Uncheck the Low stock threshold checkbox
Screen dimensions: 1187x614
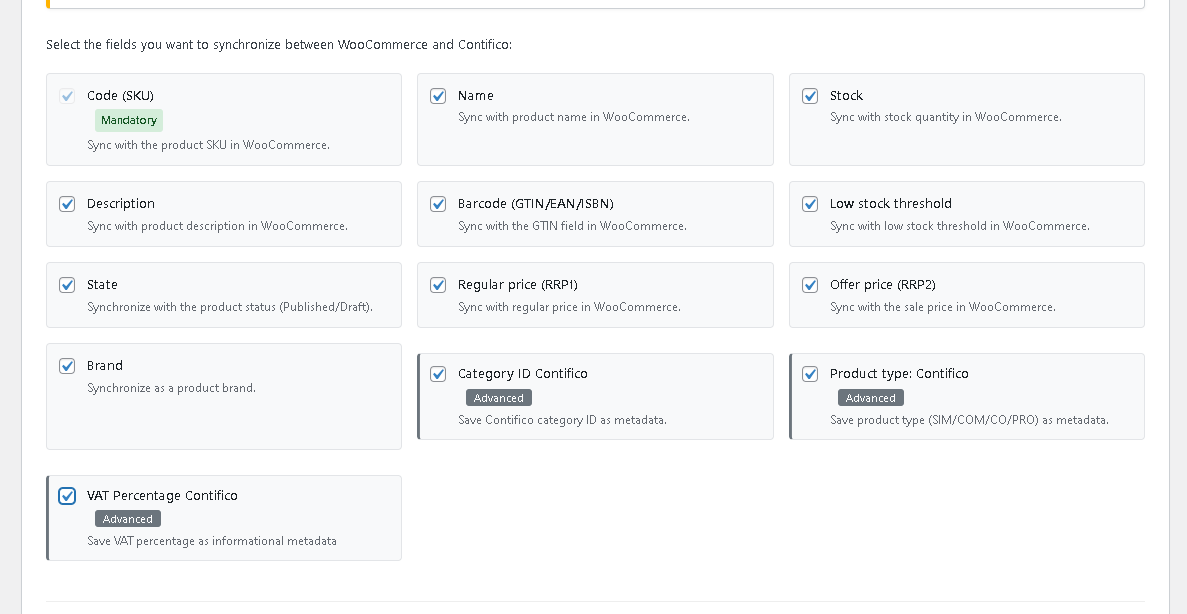[x=810, y=204]
